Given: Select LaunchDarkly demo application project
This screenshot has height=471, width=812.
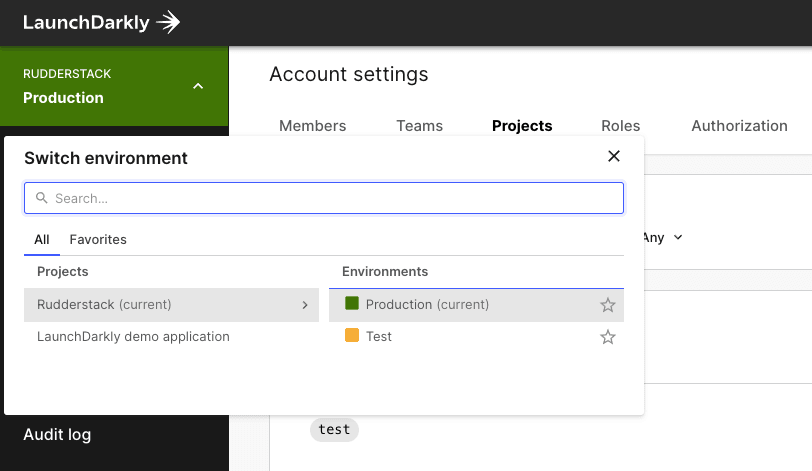Looking at the screenshot, I should pos(133,337).
